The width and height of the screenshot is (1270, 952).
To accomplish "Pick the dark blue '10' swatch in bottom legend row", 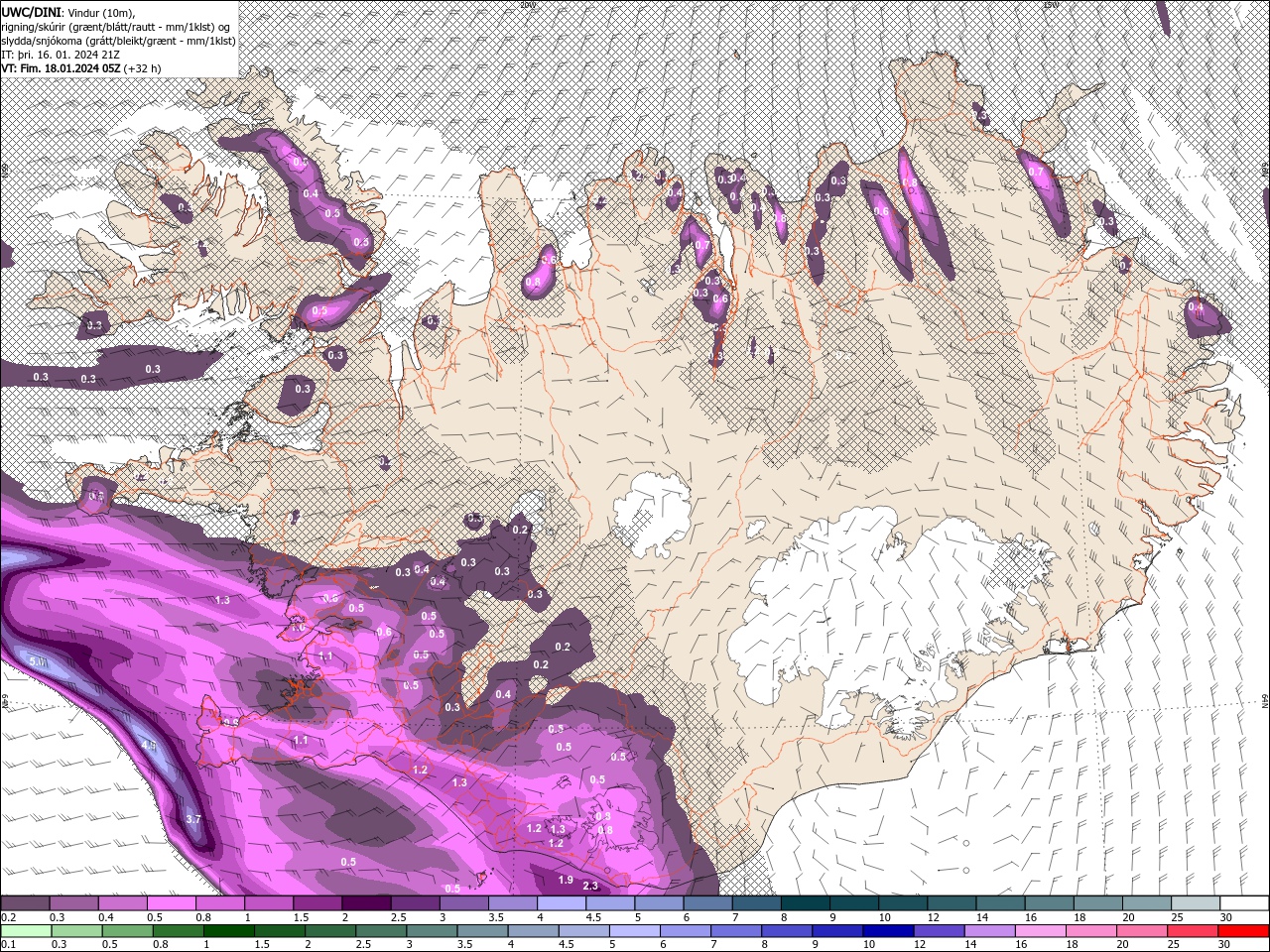I will click(887, 931).
